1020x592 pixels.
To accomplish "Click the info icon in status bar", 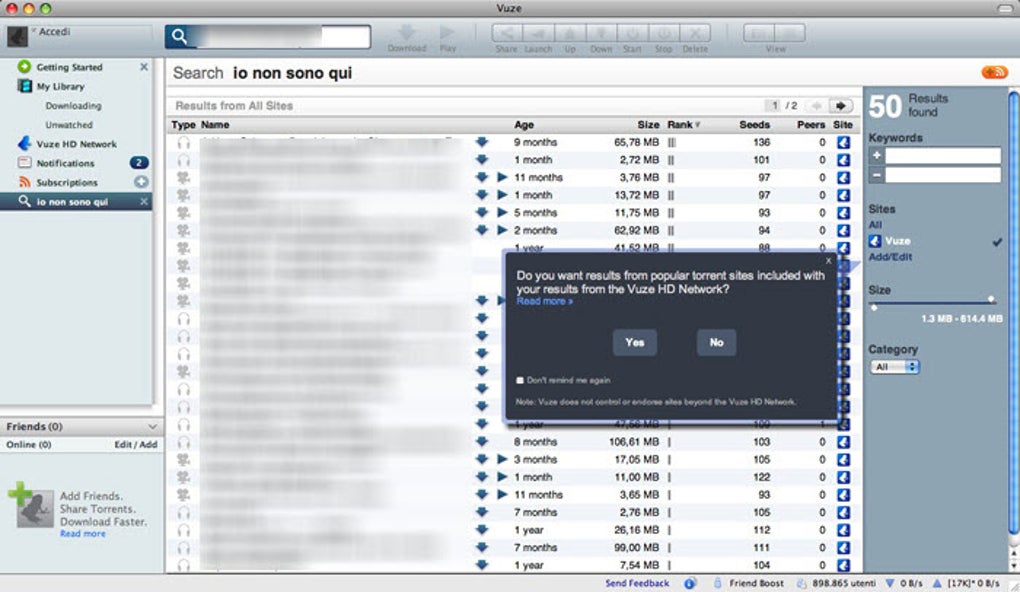I will 690,583.
